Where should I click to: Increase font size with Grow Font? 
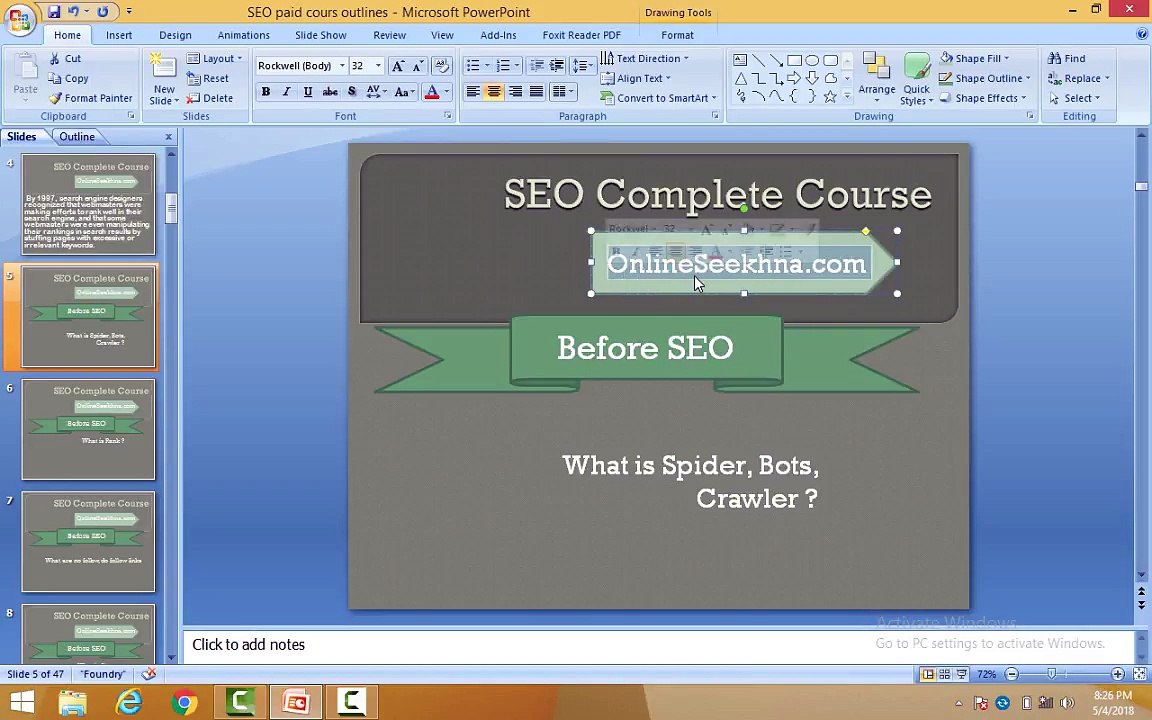click(x=397, y=65)
